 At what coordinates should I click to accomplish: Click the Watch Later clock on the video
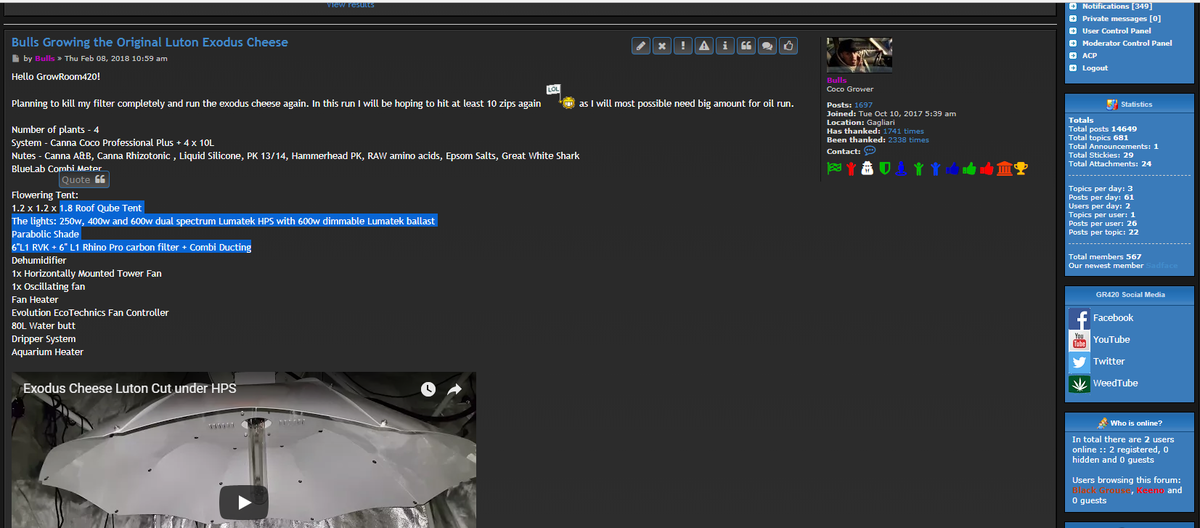[427, 389]
